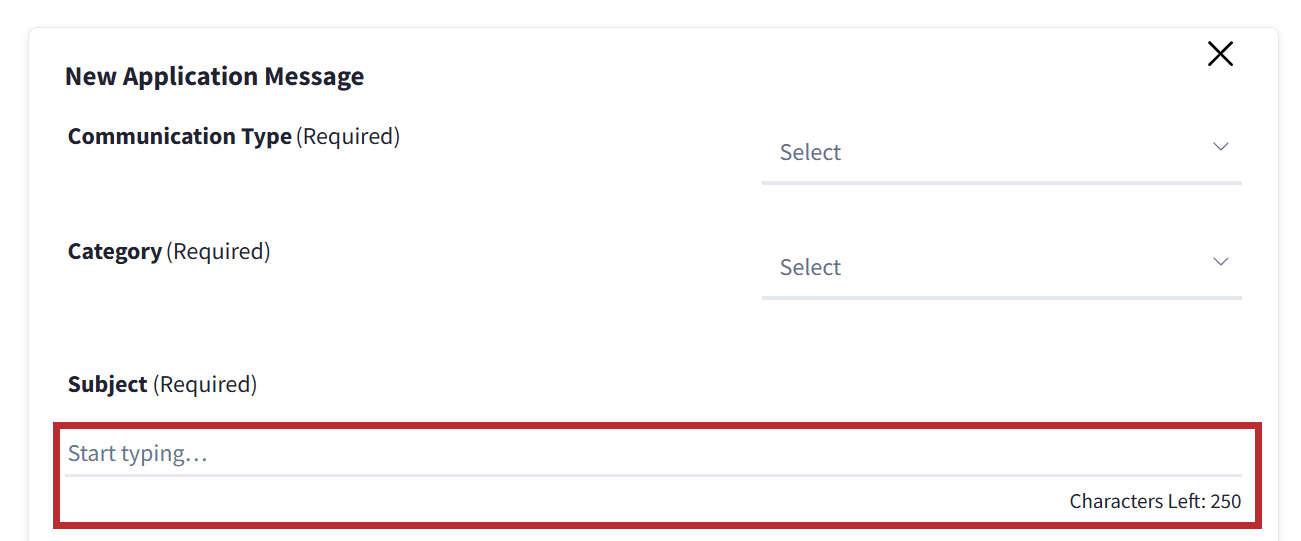Click "(Required)" next to Category
The image size is (1301, 541).
tap(218, 251)
